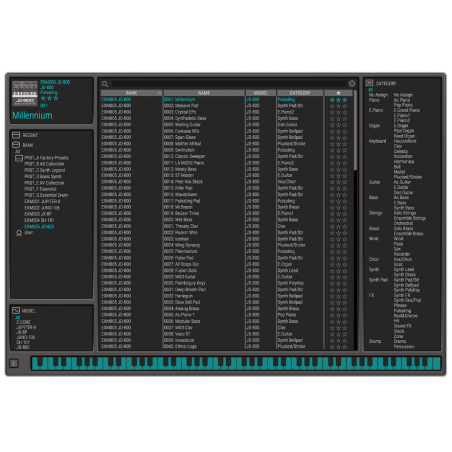452x452 pixels.
Task: Select the Organ main category group
Action: click(374, 126)
